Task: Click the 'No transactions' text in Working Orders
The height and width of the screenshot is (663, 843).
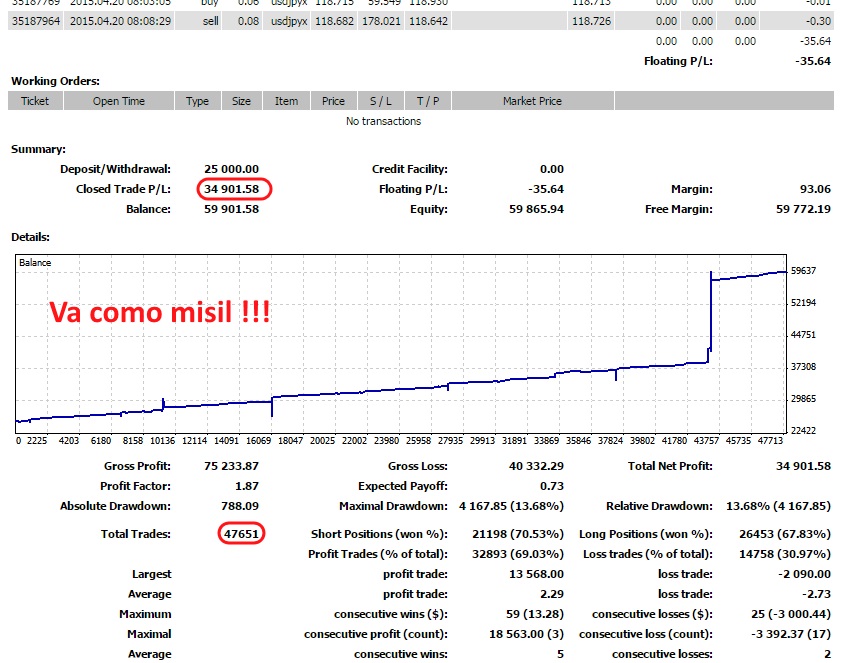Action: tap(383, 121)
